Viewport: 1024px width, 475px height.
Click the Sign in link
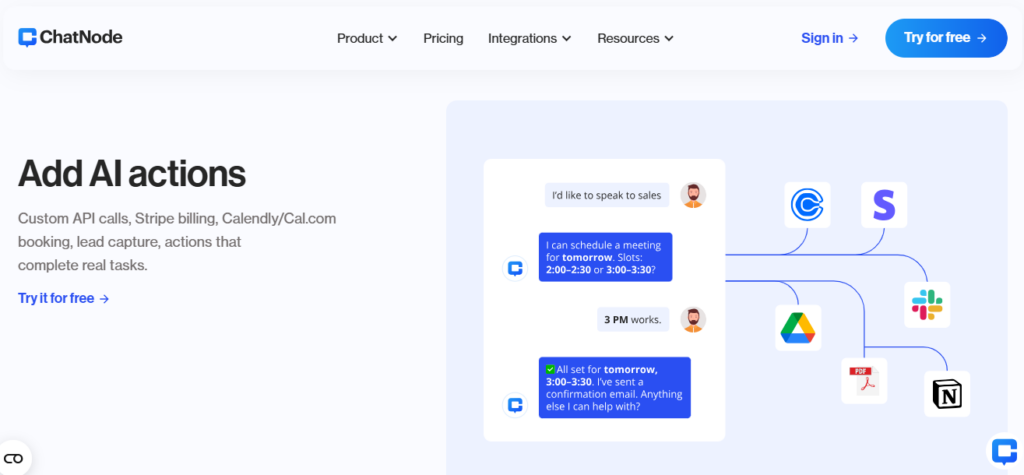pyautogui.click(x=829, y=38)
